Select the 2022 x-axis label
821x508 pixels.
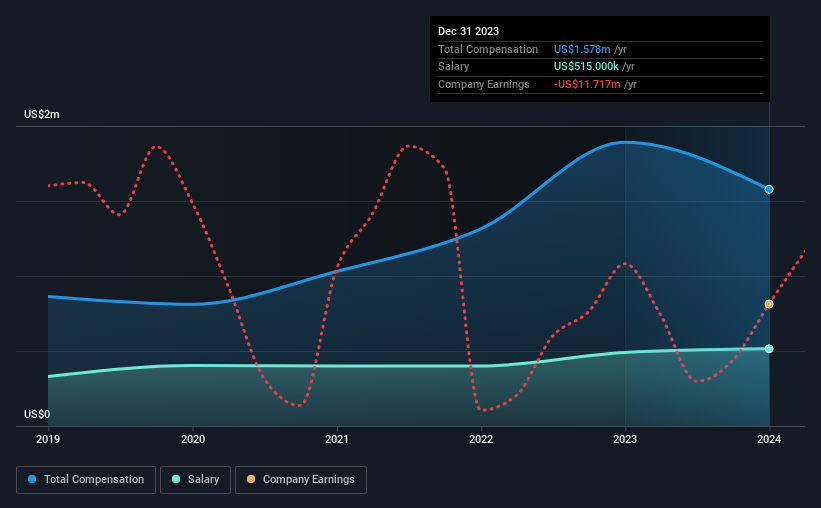tap(481, 439)
